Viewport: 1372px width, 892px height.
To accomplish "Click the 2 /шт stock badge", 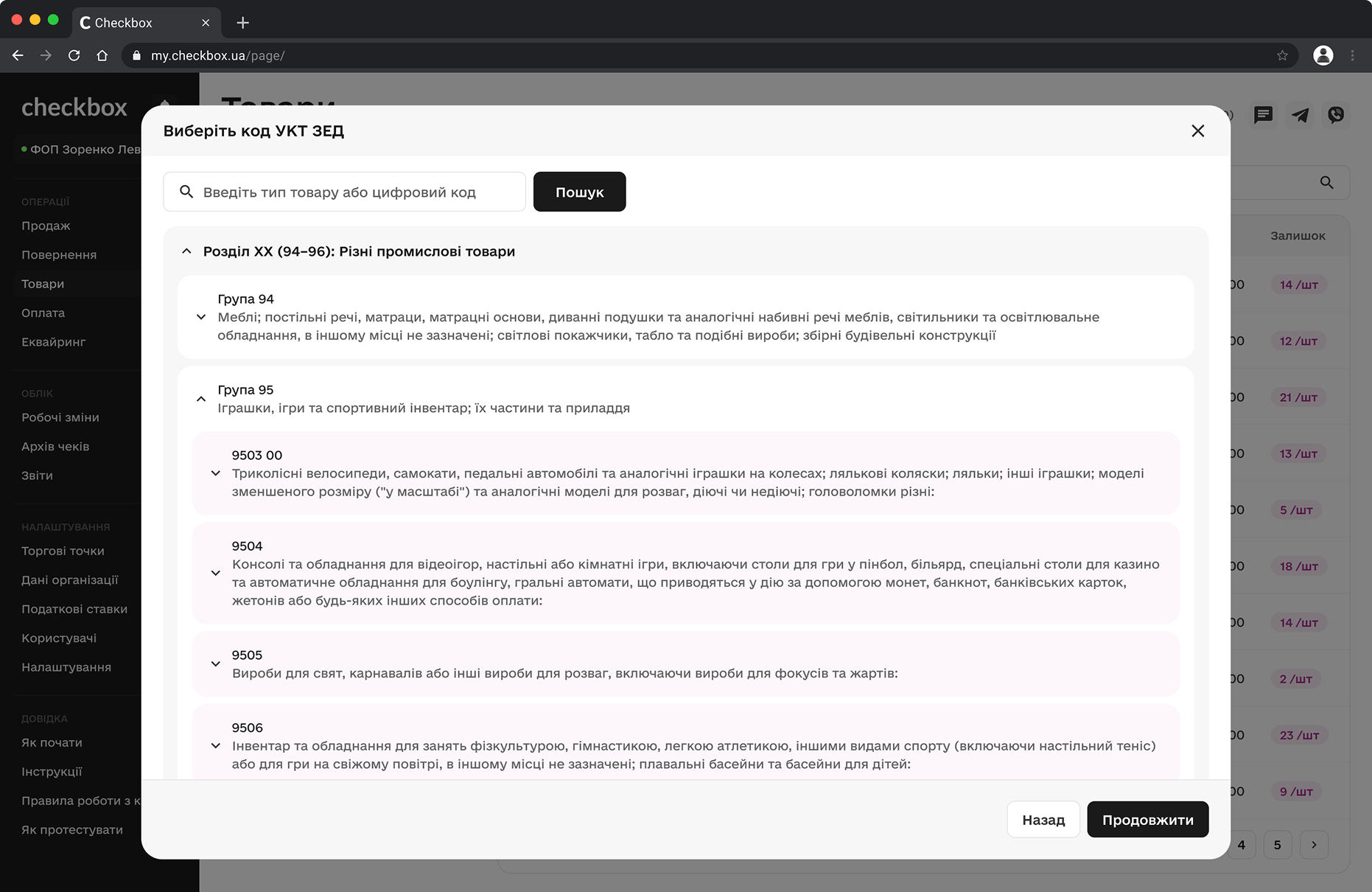I will point(1295,679).
